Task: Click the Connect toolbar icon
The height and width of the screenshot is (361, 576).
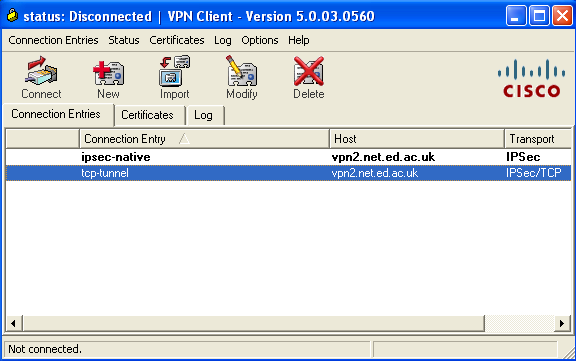Action: click(x=41, y=78)
